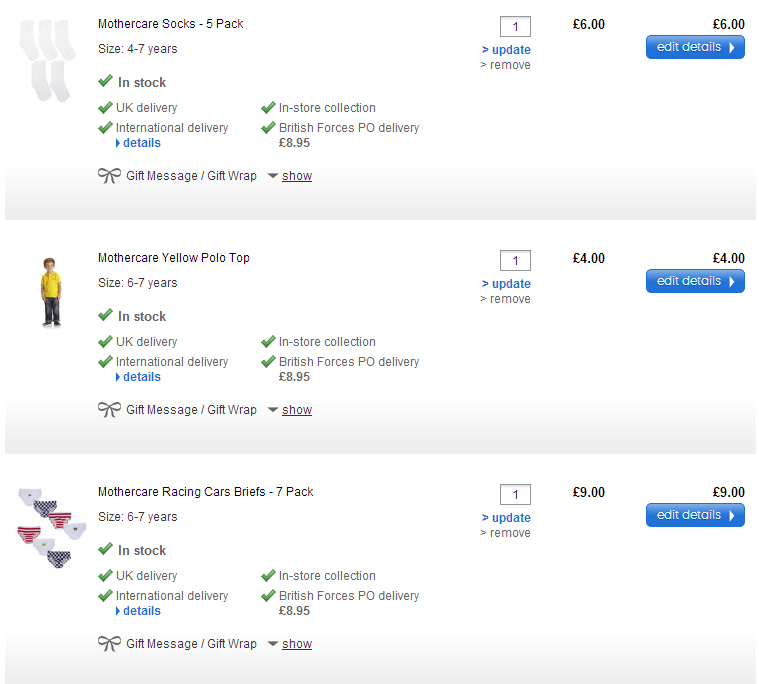Click the quantity field for Racing Cars Briefs
Screen dimensions: 759x684
515,495
